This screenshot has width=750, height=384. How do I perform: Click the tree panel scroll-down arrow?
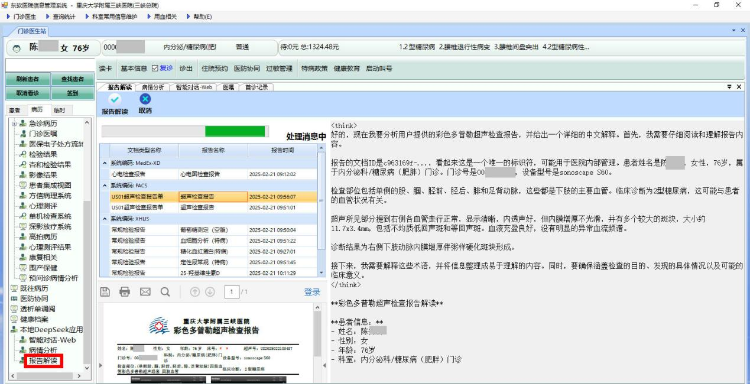pos(87,368)
